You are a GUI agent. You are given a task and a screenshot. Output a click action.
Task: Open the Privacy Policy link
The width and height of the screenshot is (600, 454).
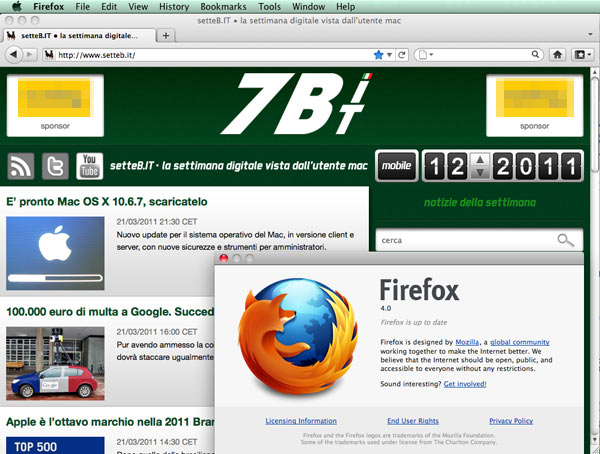(x=510, y=421)
